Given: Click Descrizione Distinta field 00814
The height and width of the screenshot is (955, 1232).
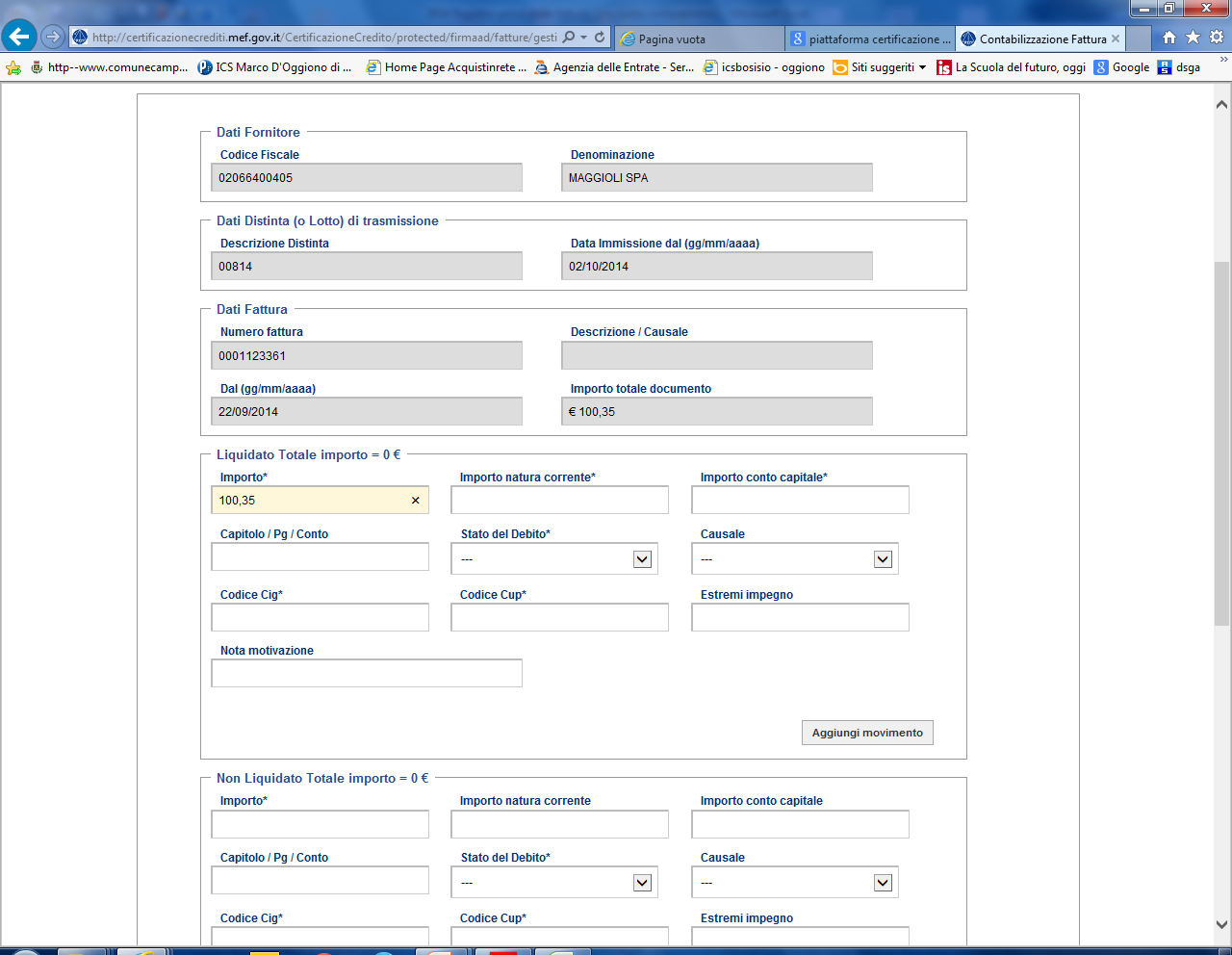Looking at the screenshot, I should [367, 267].
